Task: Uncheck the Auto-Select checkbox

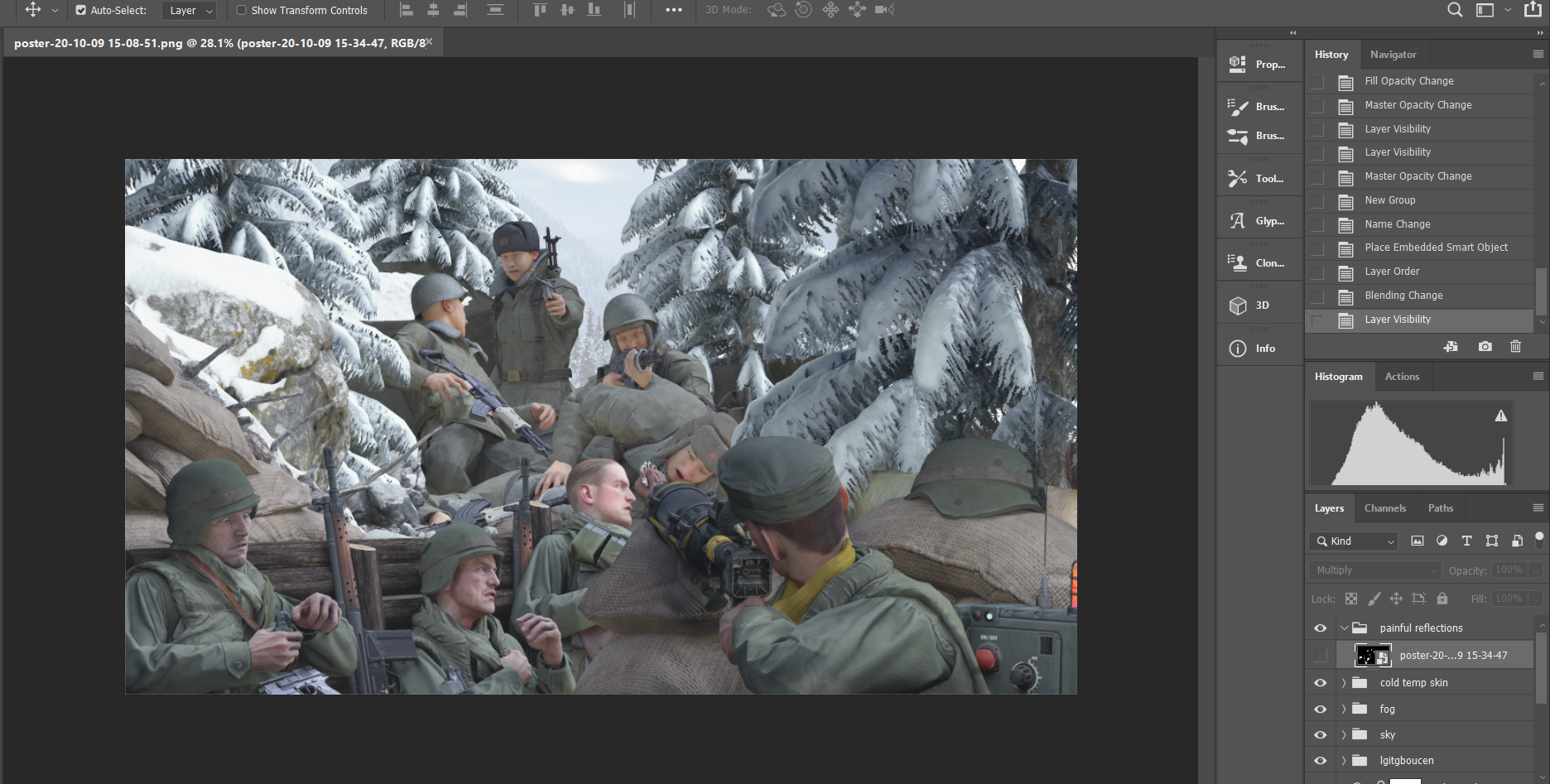Action: pyautogui.click(x=81, y=11)
